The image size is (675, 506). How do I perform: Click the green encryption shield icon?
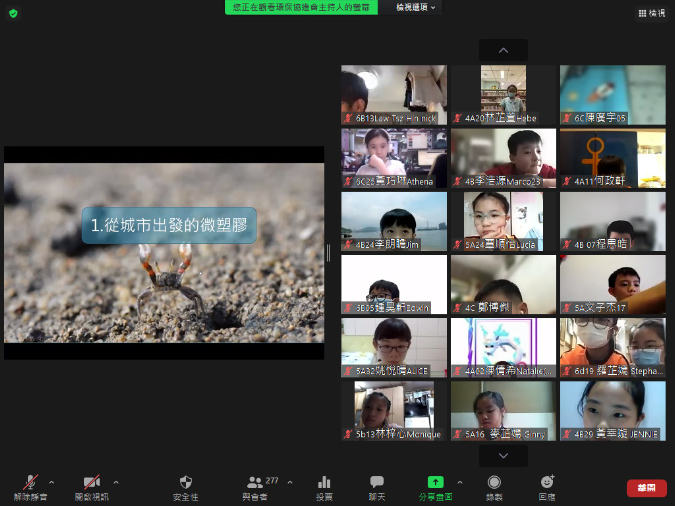pyautogui.click(x=13, y=13)
